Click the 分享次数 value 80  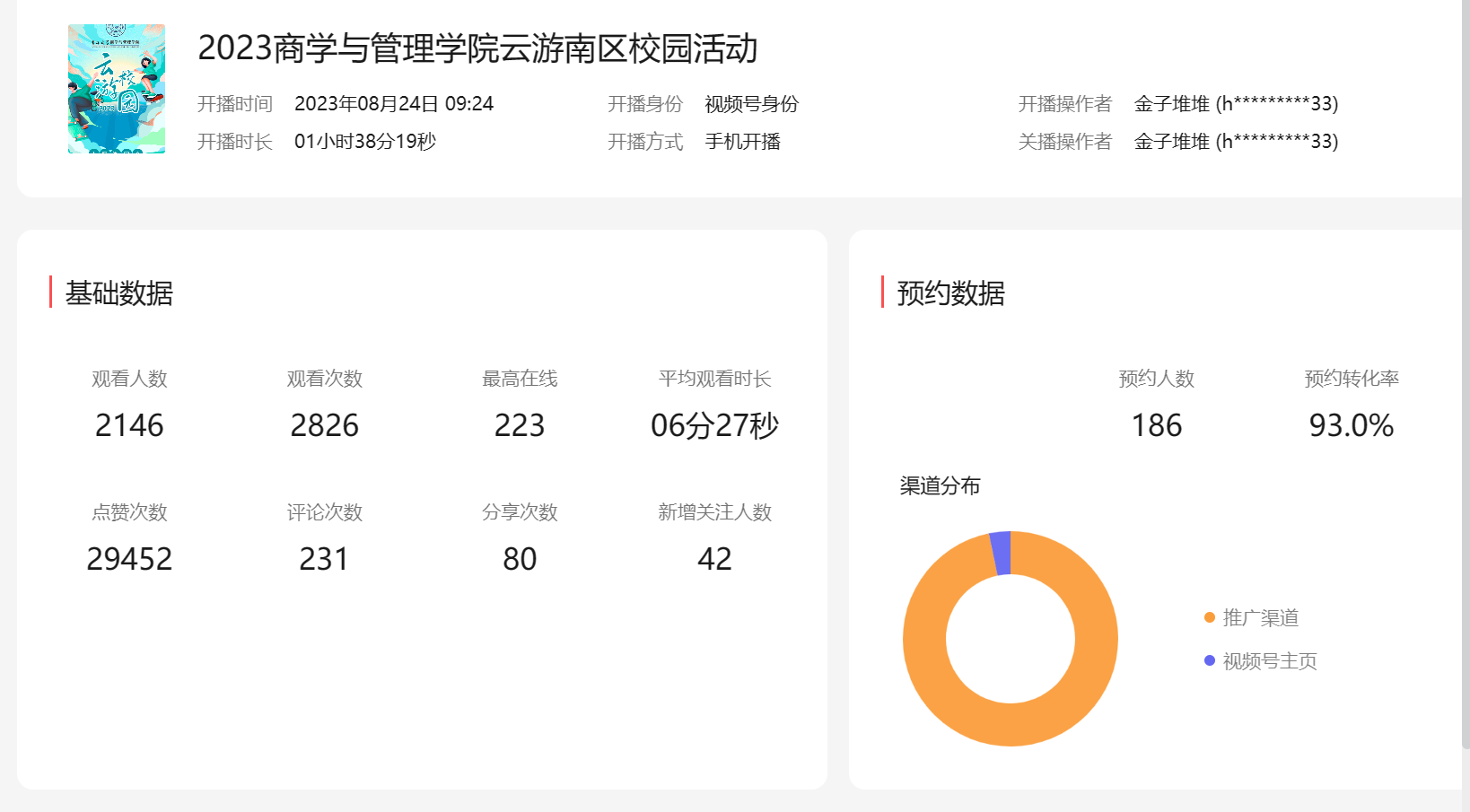click(x=520, y=559)
